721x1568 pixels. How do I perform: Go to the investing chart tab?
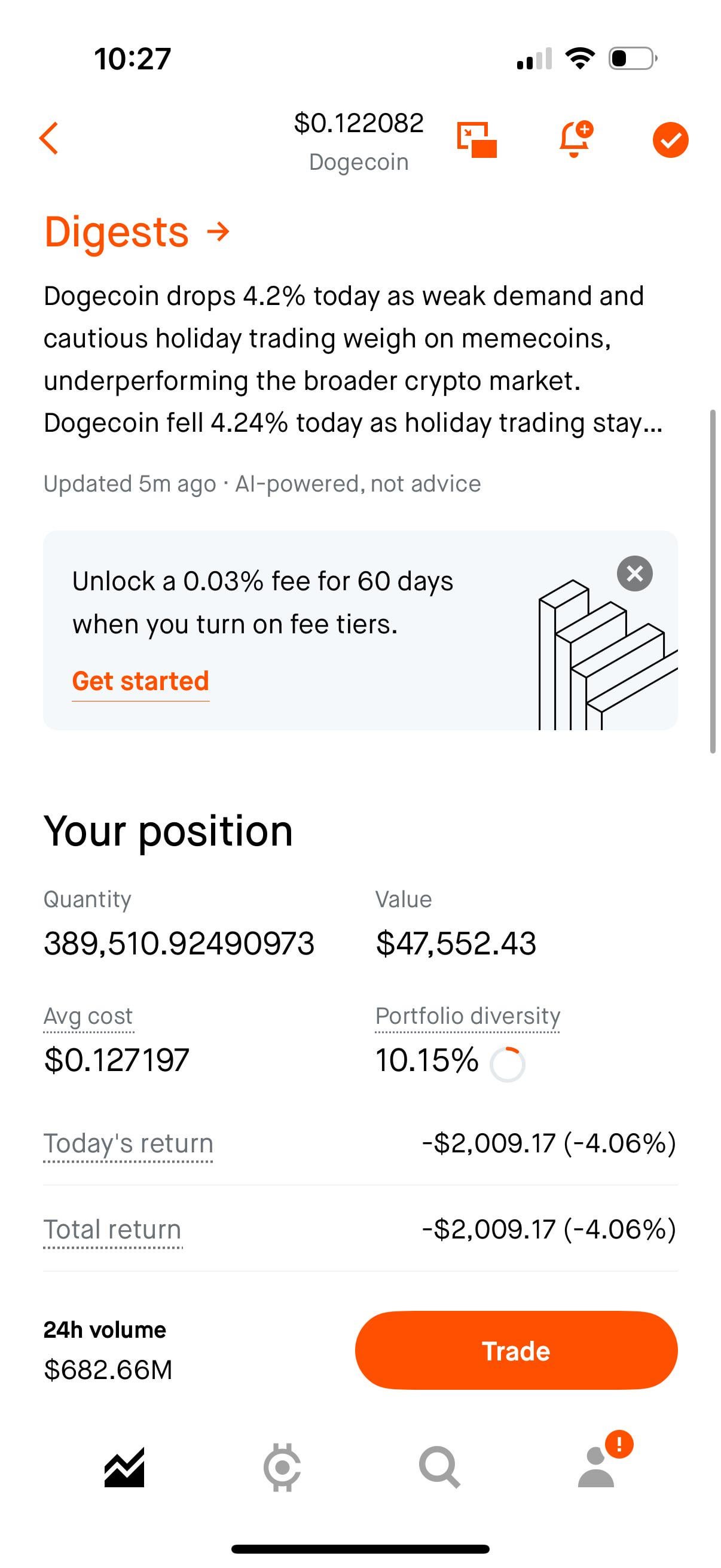pos(125,1467)
